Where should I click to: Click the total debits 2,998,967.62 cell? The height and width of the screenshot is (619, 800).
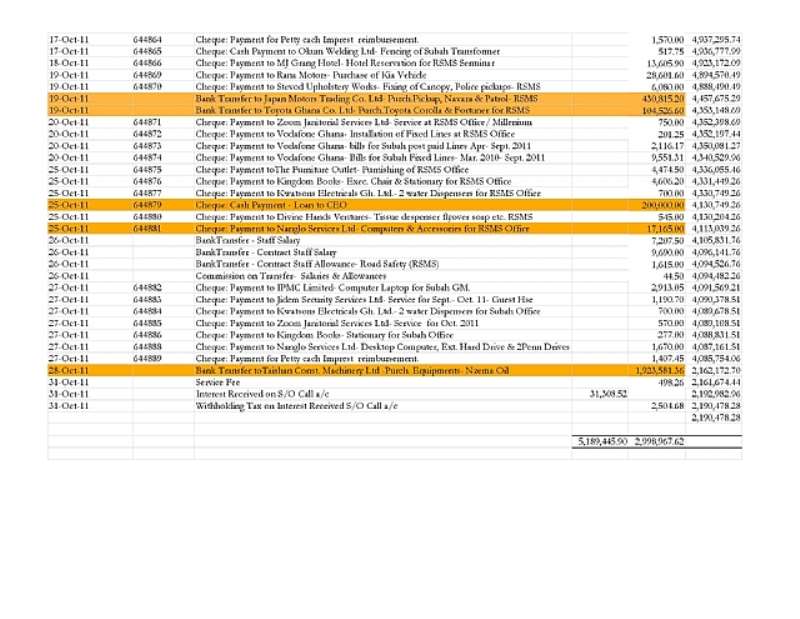[659, 441]
